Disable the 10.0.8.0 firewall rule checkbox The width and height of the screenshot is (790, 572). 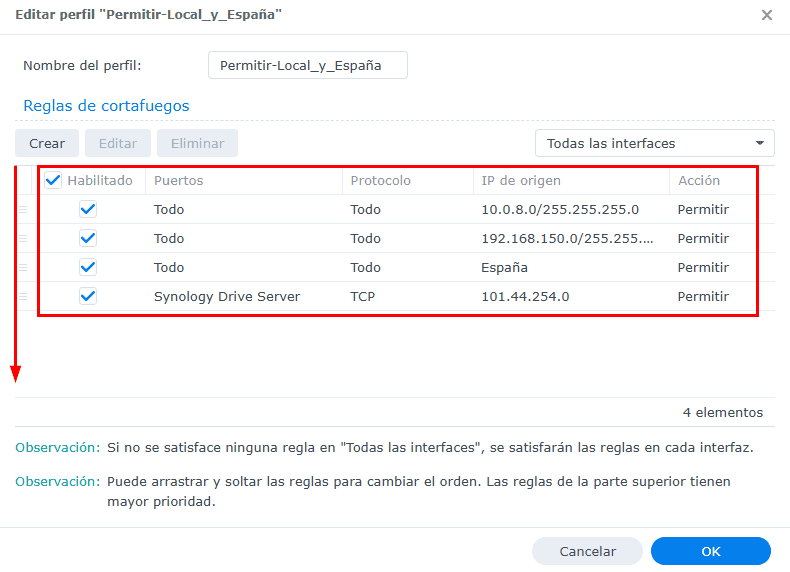(x=88, y=210)
